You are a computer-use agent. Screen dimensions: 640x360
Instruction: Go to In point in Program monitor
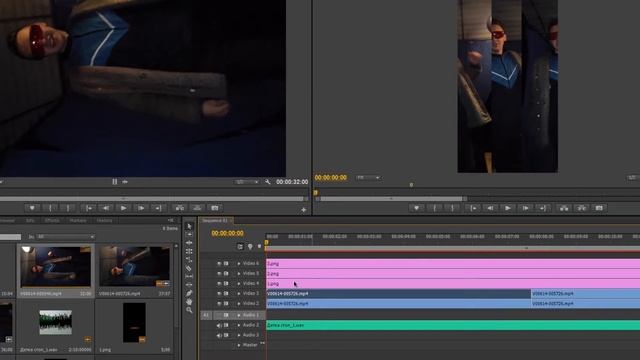(x=473, y=208)
